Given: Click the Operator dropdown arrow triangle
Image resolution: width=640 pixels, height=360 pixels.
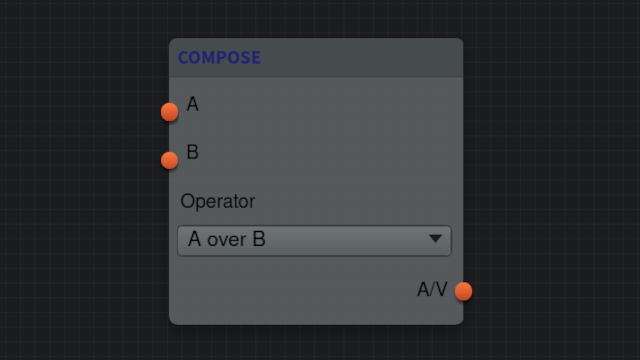Looking at the screenshot, I should click(436, 239).
